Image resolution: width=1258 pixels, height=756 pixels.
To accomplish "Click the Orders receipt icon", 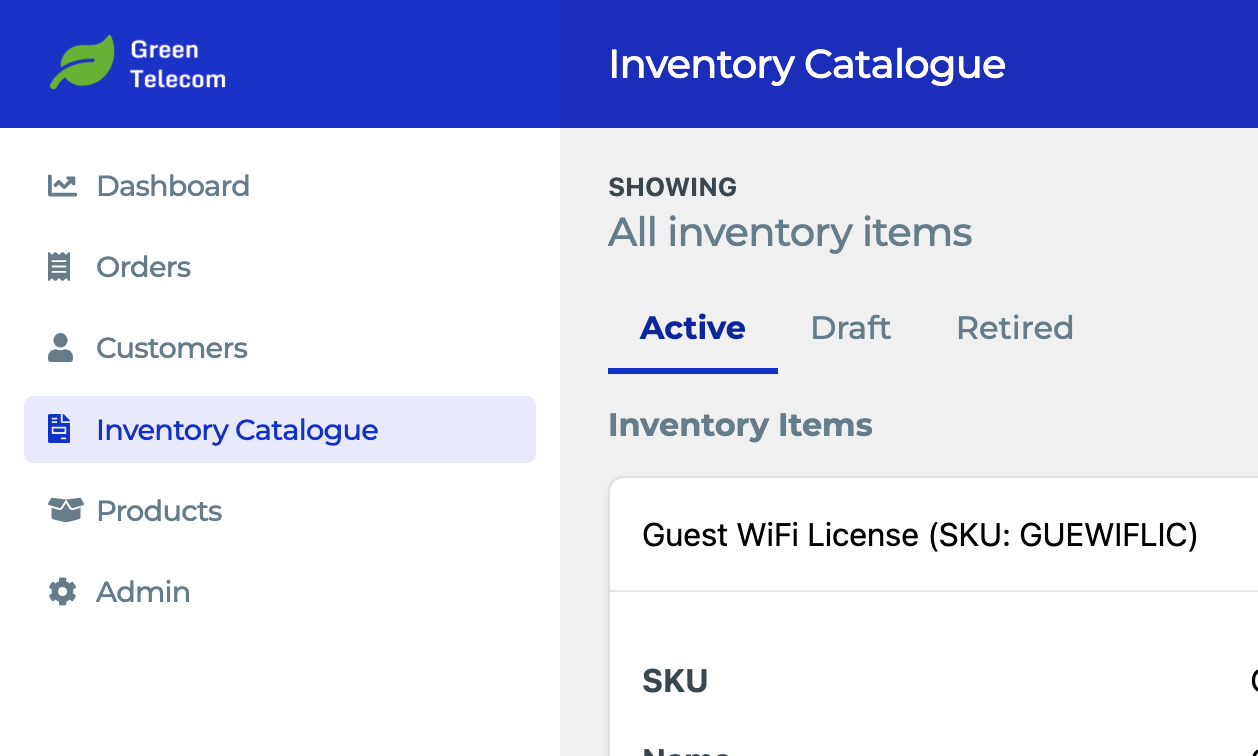I will pyautogui.click(x=60, y=267).
